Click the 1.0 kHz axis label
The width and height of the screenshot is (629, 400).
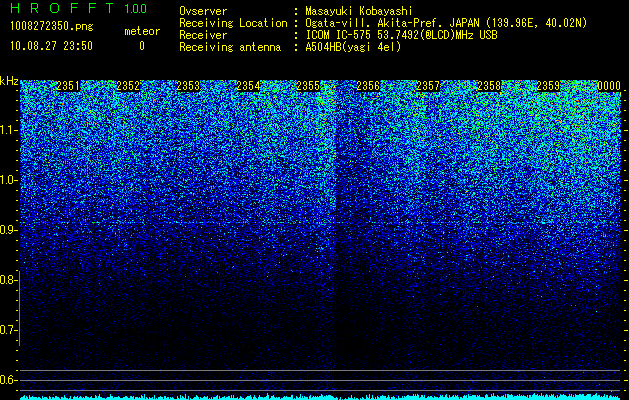click(8, 181)
